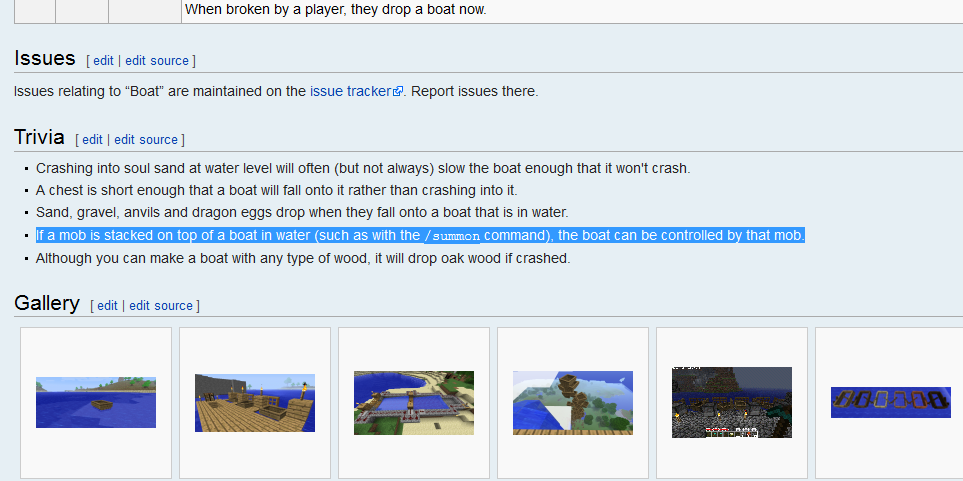Click the oak wood trivia line
963x481 pixels.
coord(303,259)
